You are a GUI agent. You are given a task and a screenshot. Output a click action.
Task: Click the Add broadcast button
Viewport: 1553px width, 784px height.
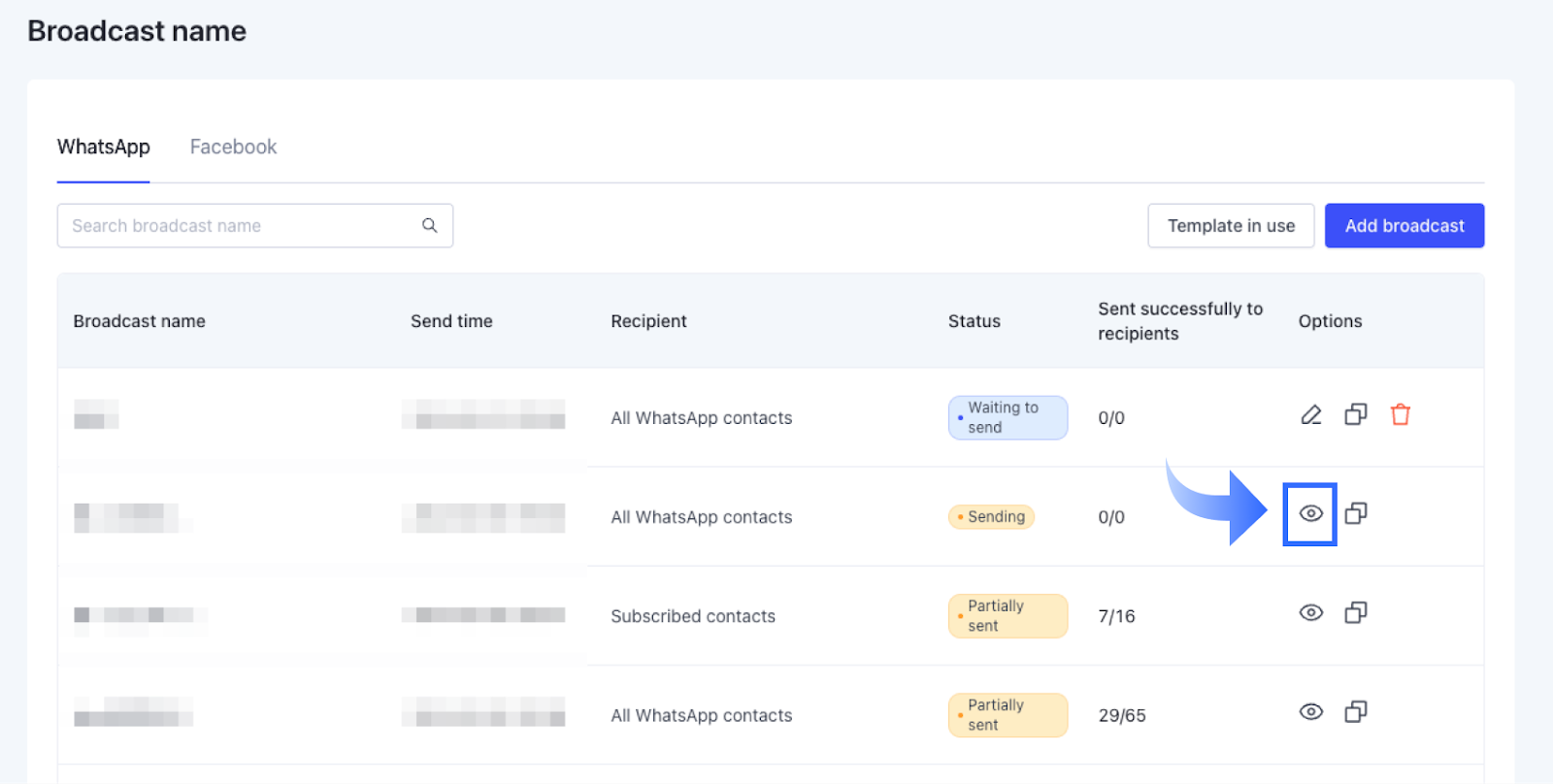[1404, 226]
